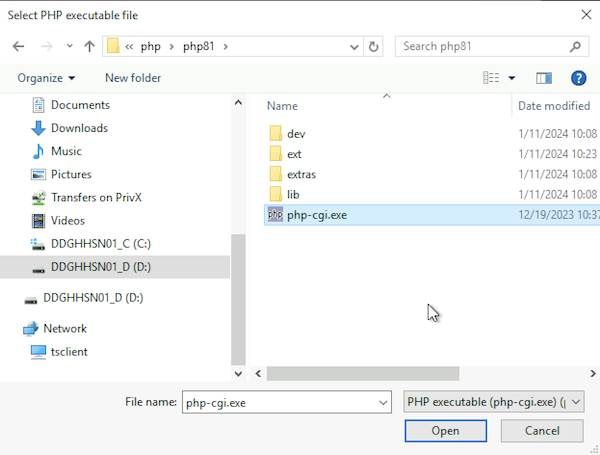Expand the address bar previous locations dropdown
This screenshot has width=600, height=455.
coord(354,46)
